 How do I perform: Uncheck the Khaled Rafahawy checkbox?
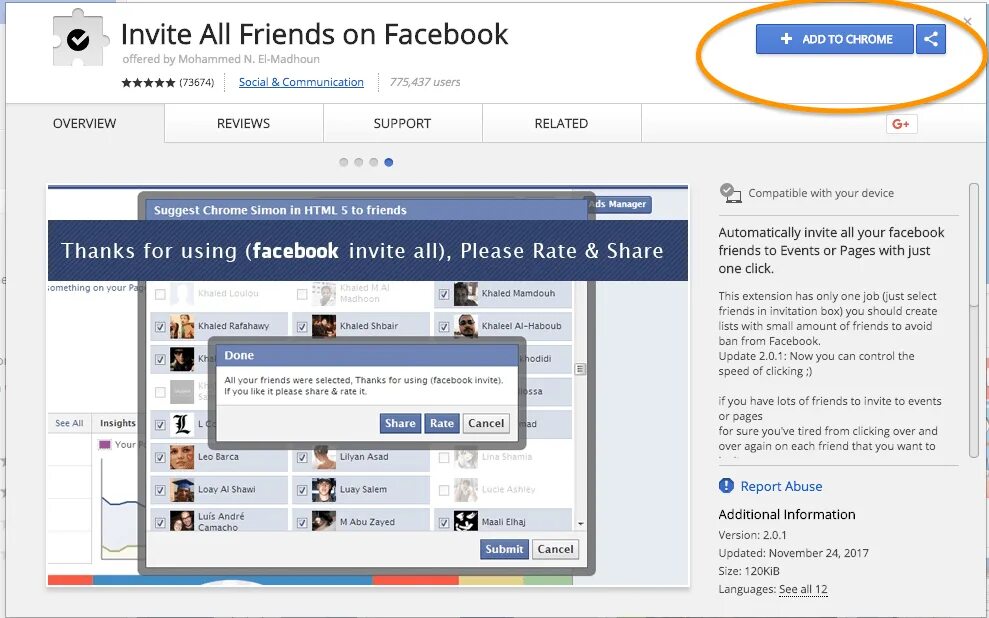click(161, 325)
